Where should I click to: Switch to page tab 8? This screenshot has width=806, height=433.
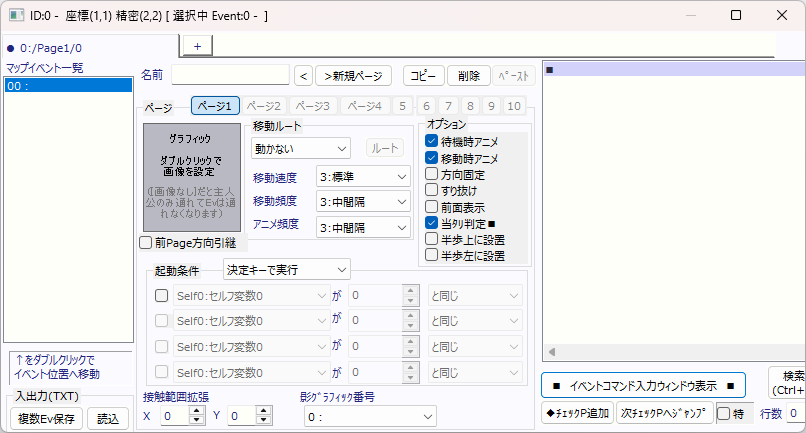coord(470,106)
